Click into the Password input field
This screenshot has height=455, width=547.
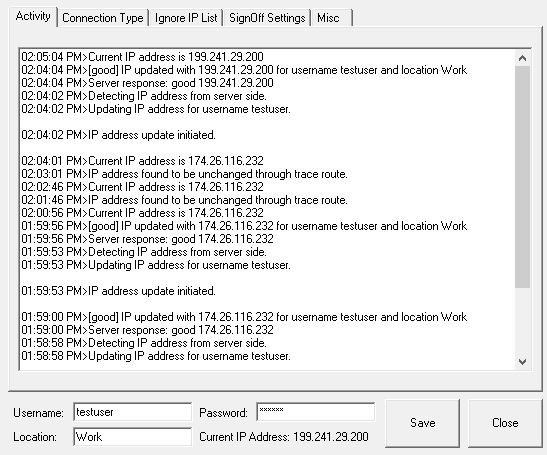coord(316,412)
